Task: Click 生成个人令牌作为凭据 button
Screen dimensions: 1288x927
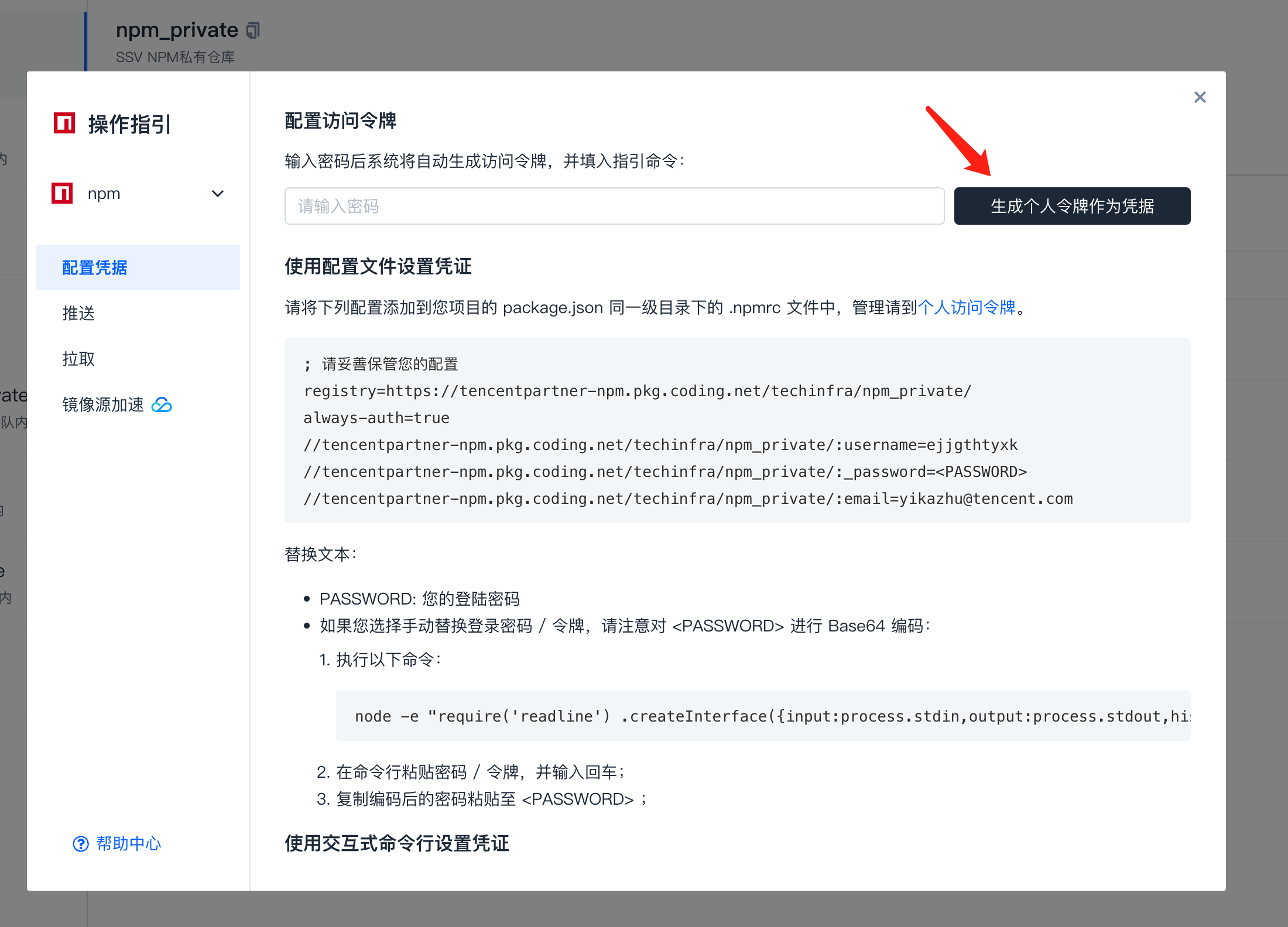Action: [x=1072, y=206]
